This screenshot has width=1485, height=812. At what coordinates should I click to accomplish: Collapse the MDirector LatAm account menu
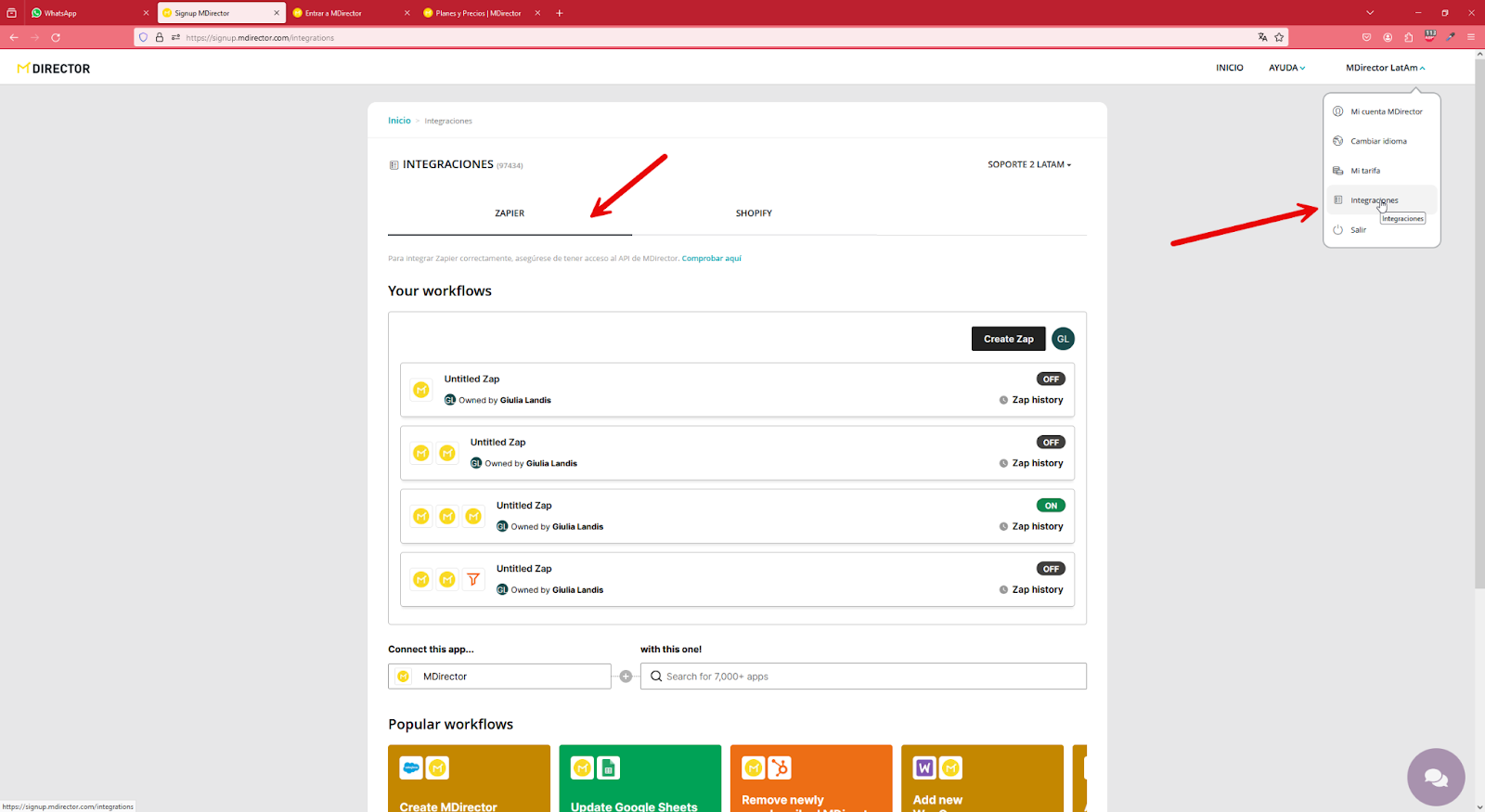[x=1385, y=68]
